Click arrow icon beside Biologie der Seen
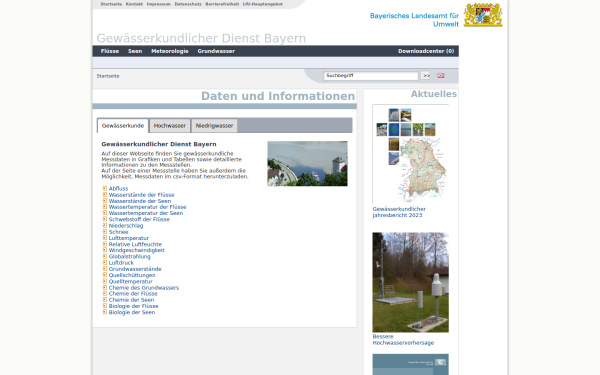The height and width of the screenshot is (375, 600). point(104,312)
